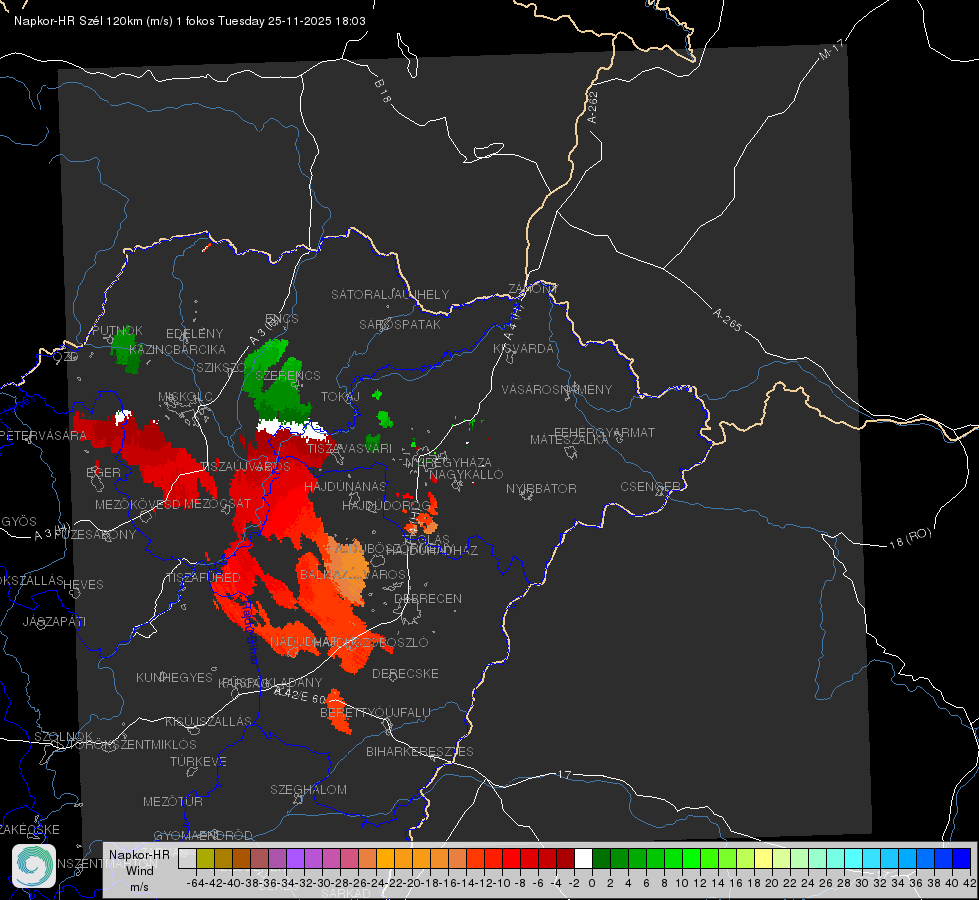Click the NYIRBÁTOR city label
The image size is (979, 900).
point(541,488)
